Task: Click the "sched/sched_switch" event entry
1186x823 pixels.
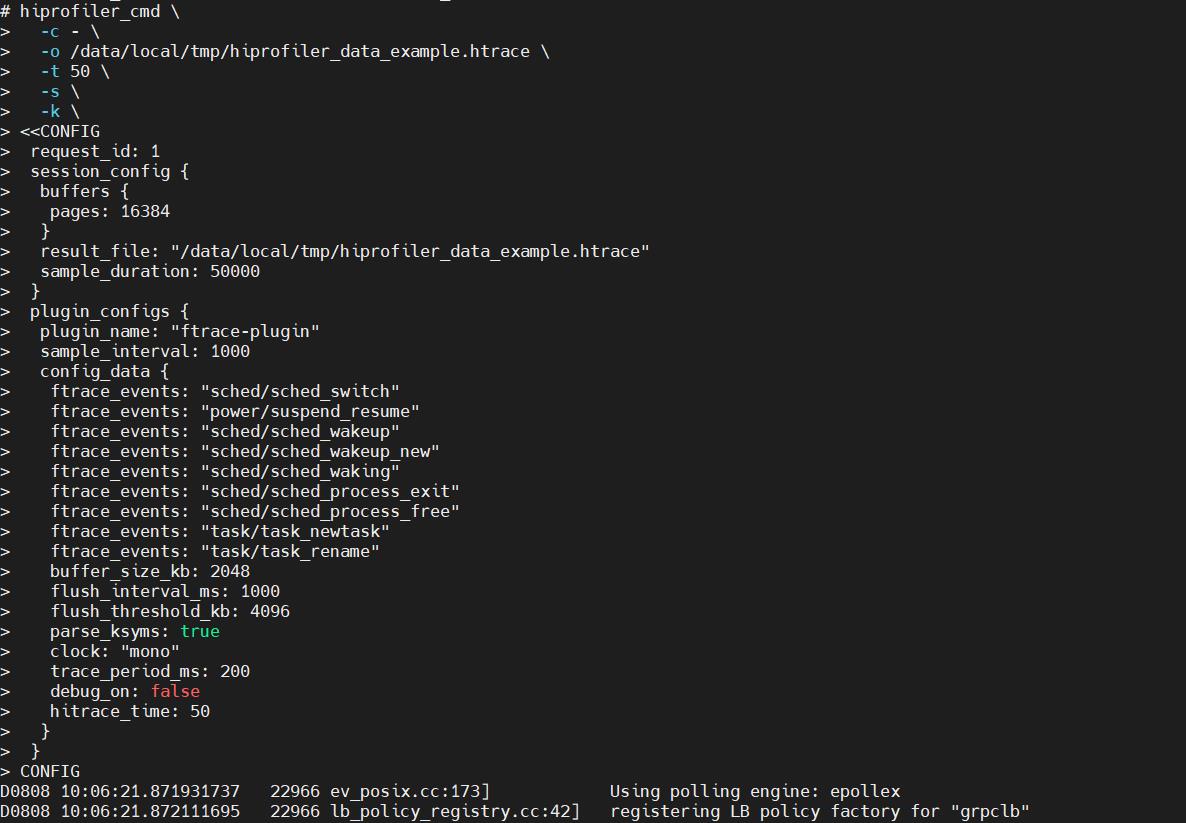Action: [300, 391]
